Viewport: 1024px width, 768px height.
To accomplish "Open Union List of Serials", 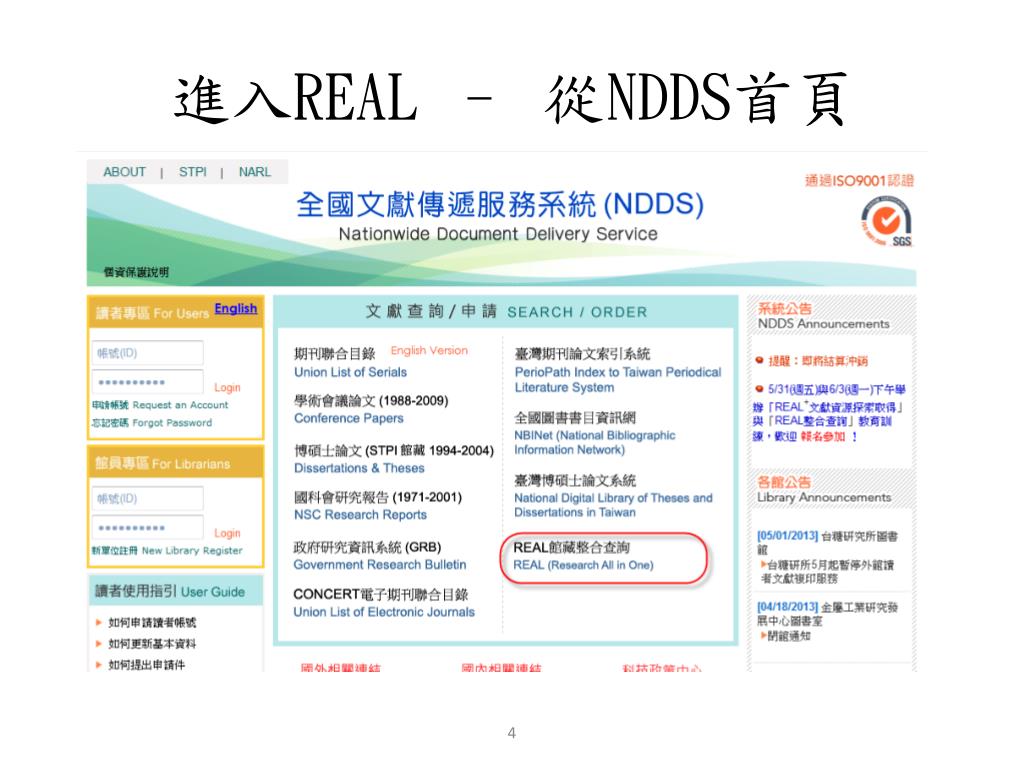I will pyautogui.click(x=350, y=372).
